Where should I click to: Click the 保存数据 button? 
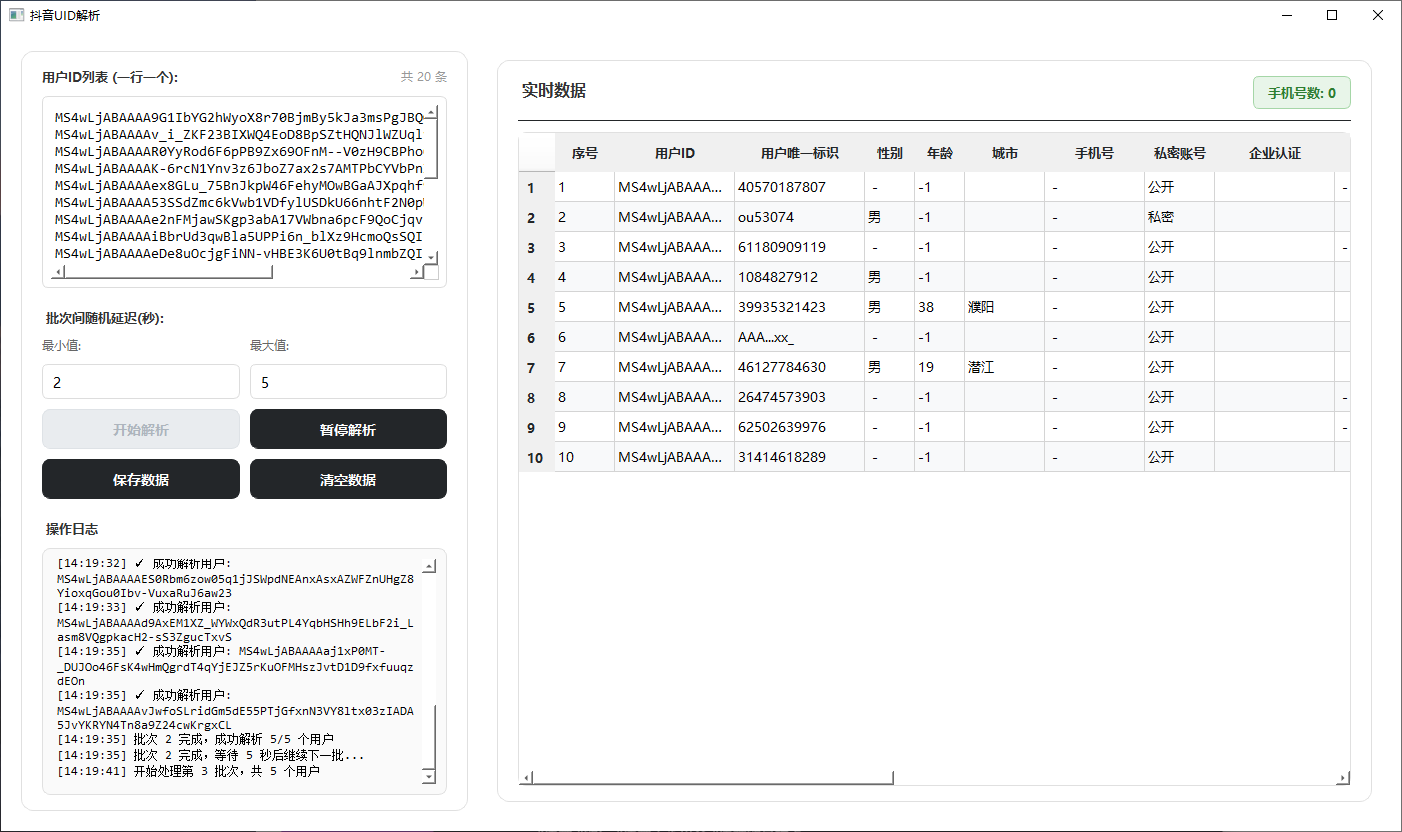pos(141,479)
